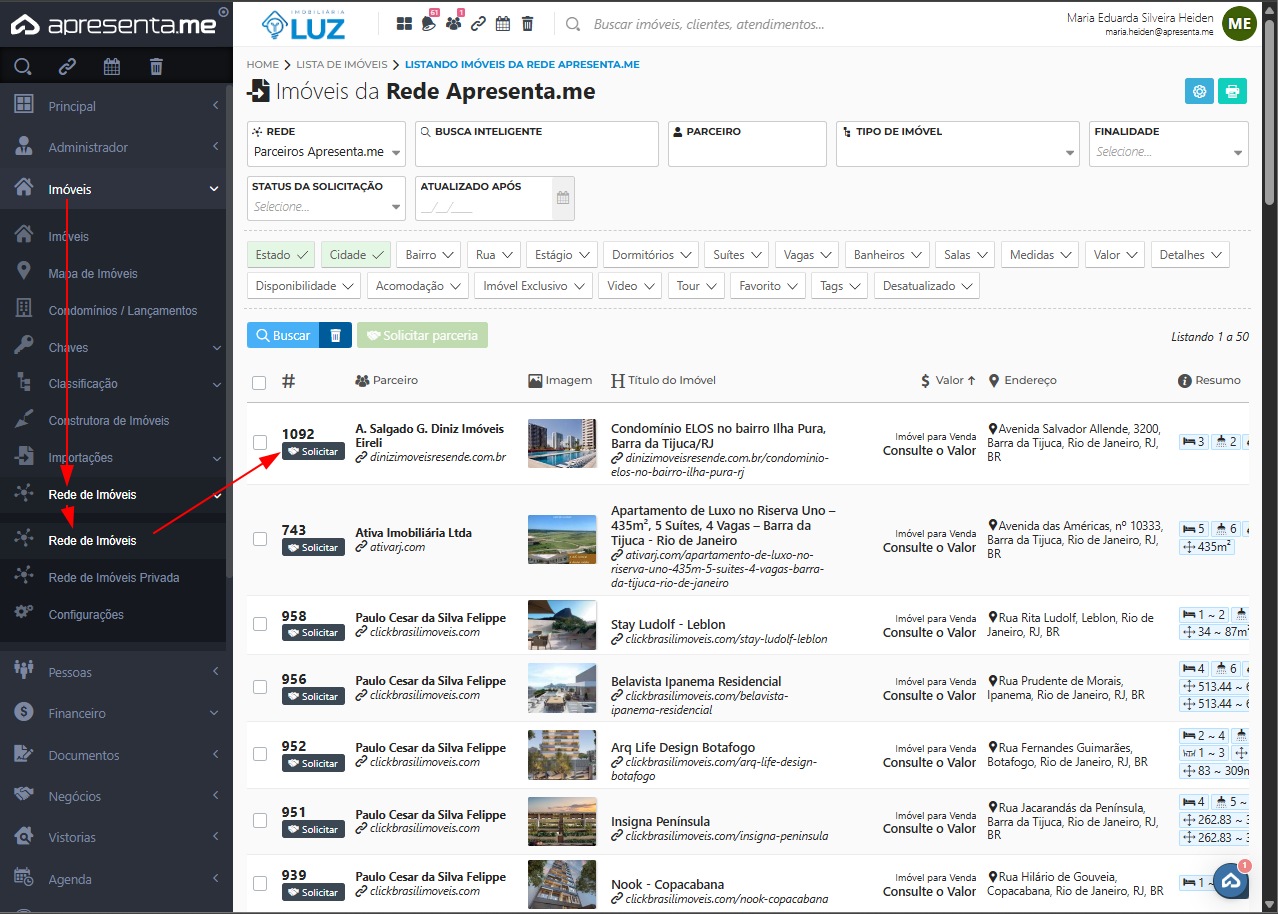The height and width of the screenshot is (914, 1278).
Task: Open the Status da Solicitação dropdown
Action: 326,207
